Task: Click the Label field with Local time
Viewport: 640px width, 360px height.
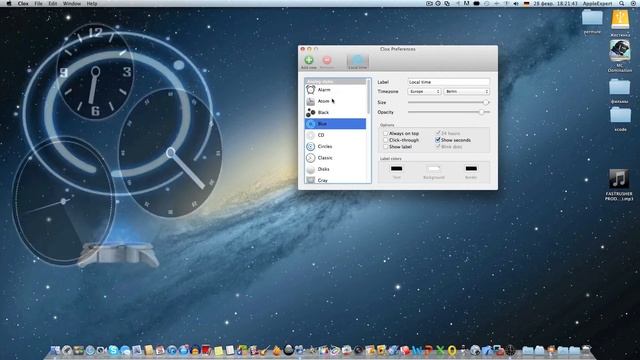Action: tap(449, 82)
